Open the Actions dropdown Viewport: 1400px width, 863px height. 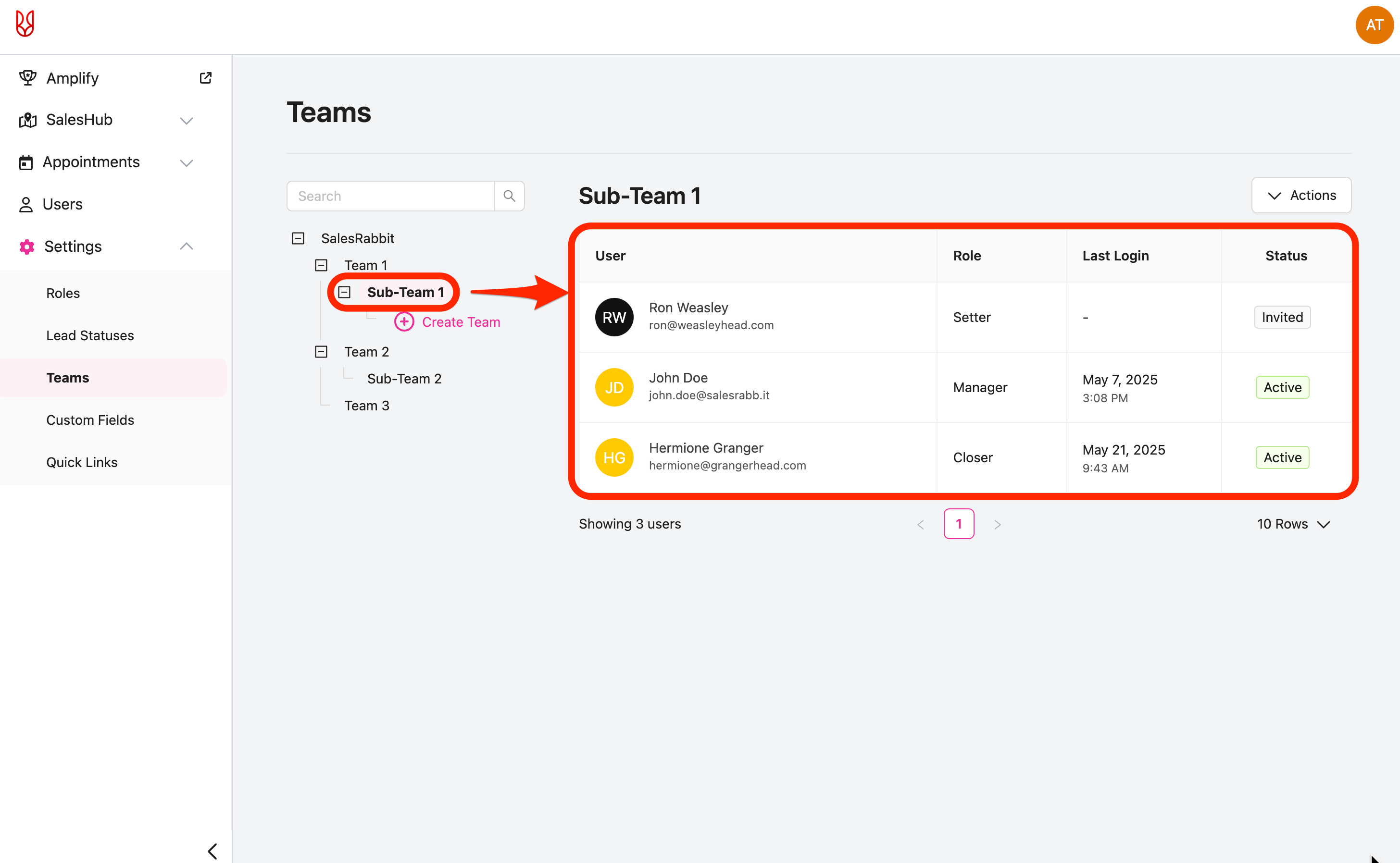click(1301, 196)
